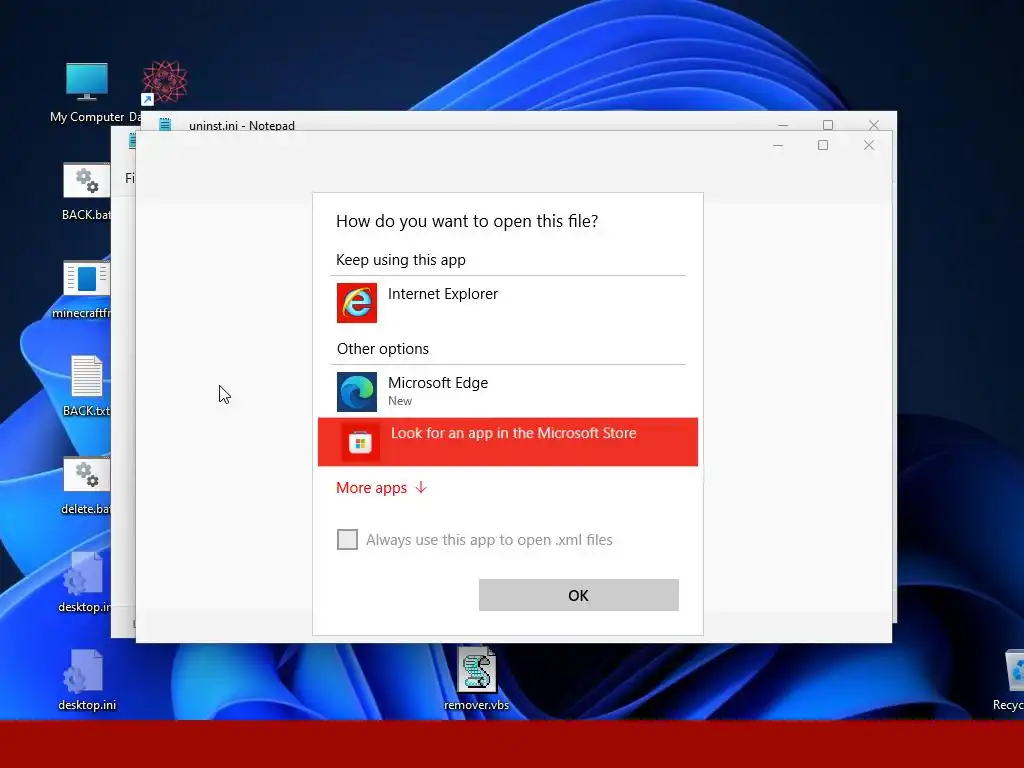
Task: Click Internet Explorer option text
Action: pyautogui.click(x=443, y=294)
